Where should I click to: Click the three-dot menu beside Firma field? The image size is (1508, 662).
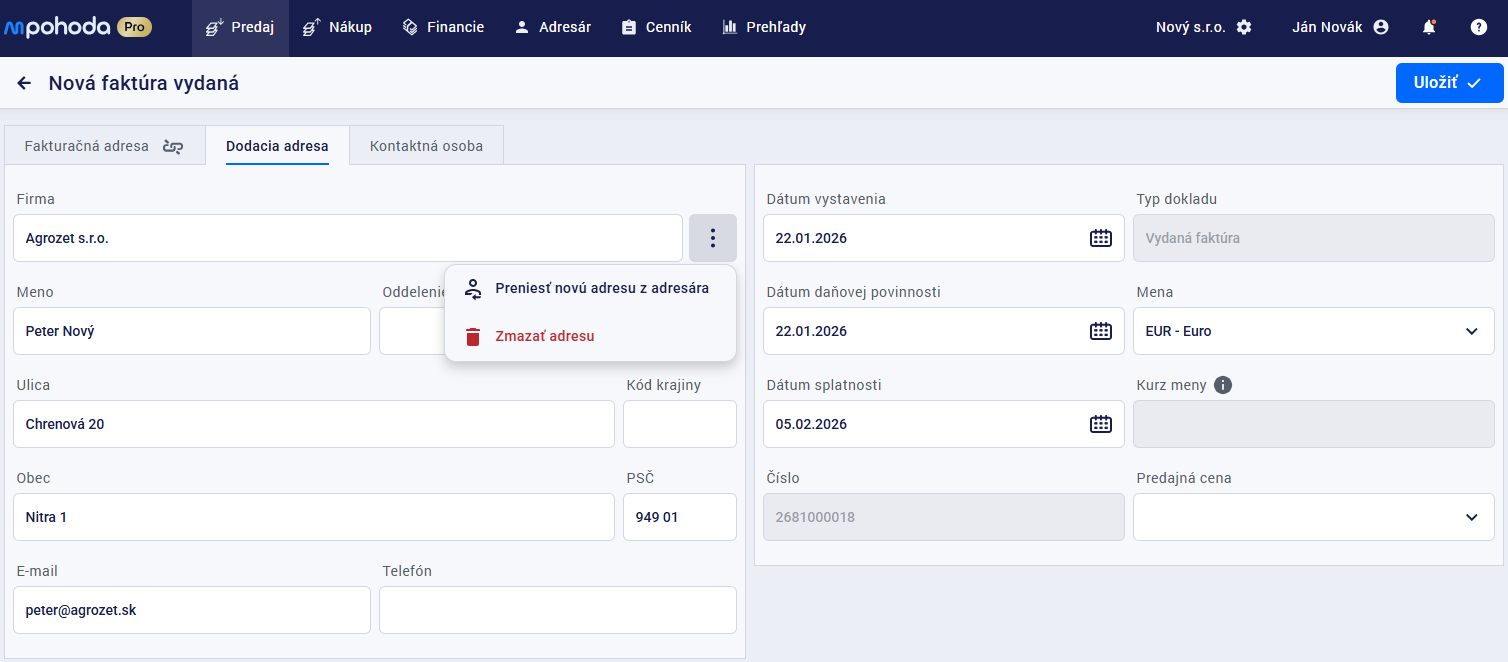click(x=712, y=238)
